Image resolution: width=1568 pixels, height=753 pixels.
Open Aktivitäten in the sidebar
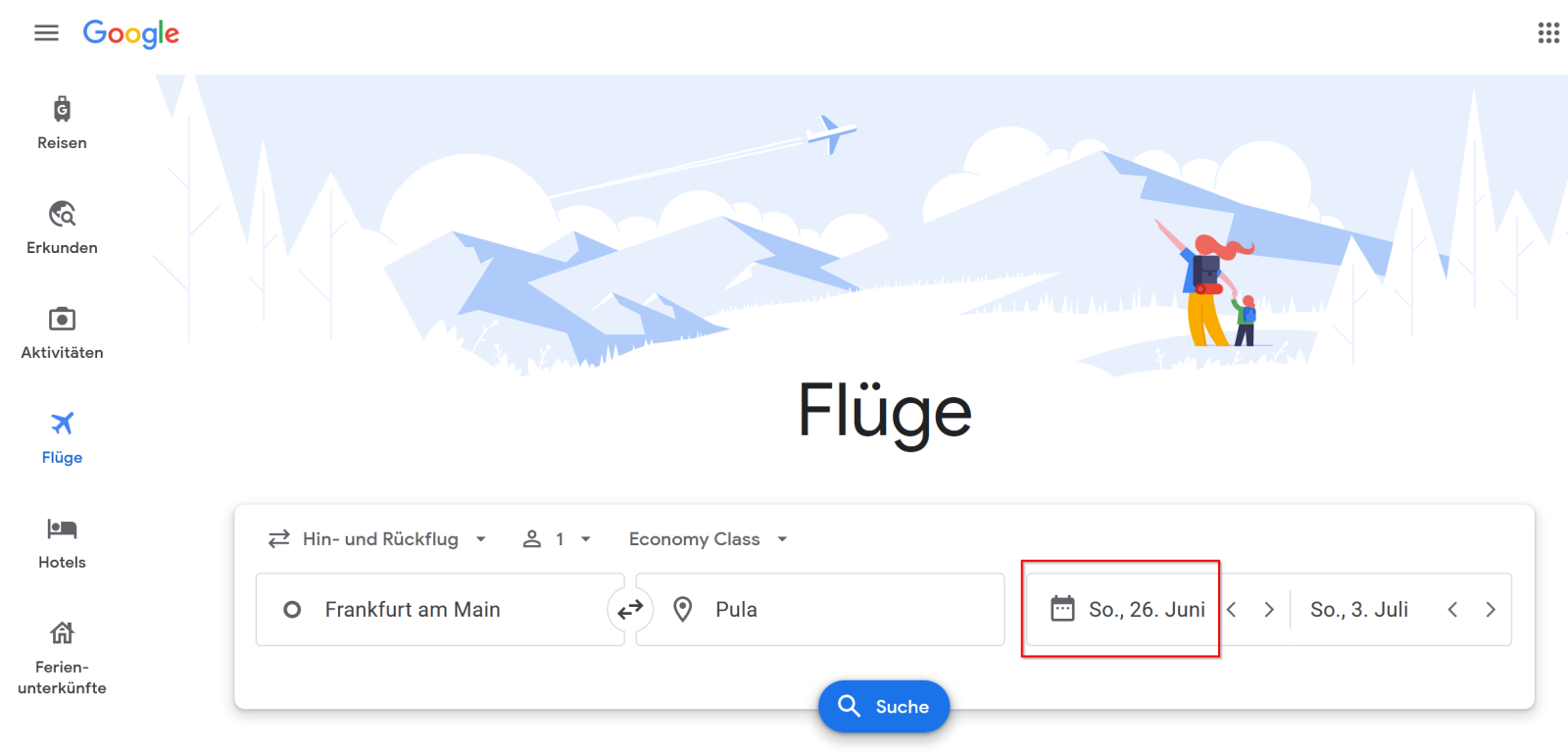(x=62, y=332)
